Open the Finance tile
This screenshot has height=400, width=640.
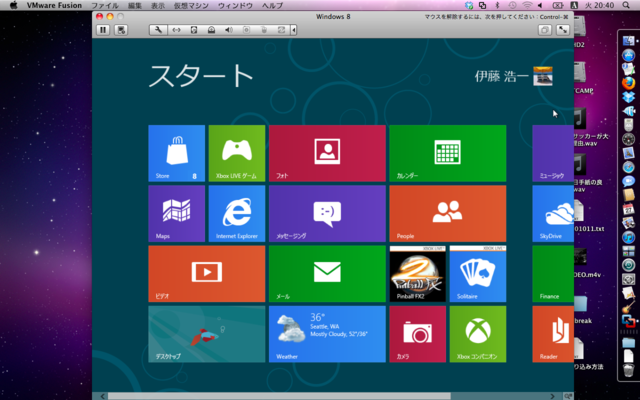[553, 273]
